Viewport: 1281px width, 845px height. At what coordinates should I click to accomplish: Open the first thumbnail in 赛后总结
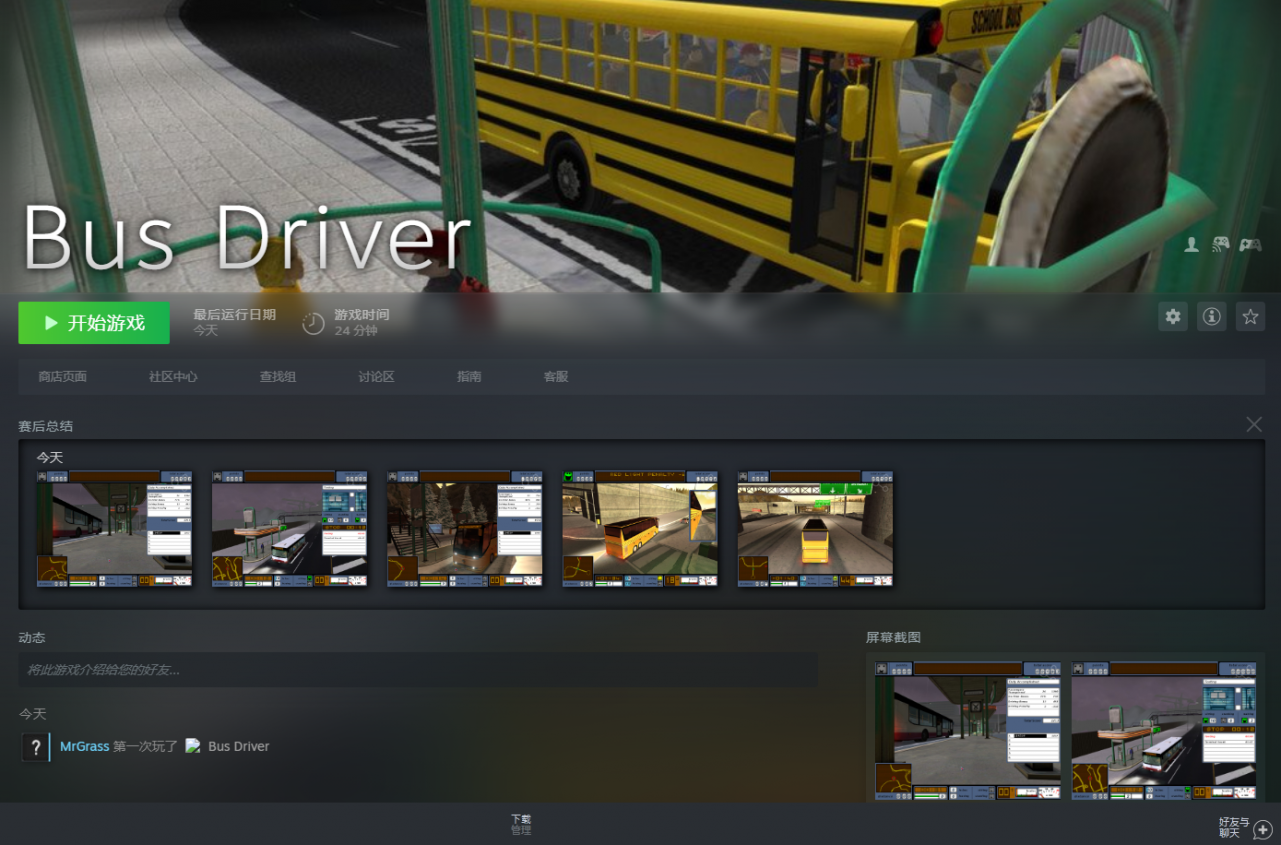point(115,528)
